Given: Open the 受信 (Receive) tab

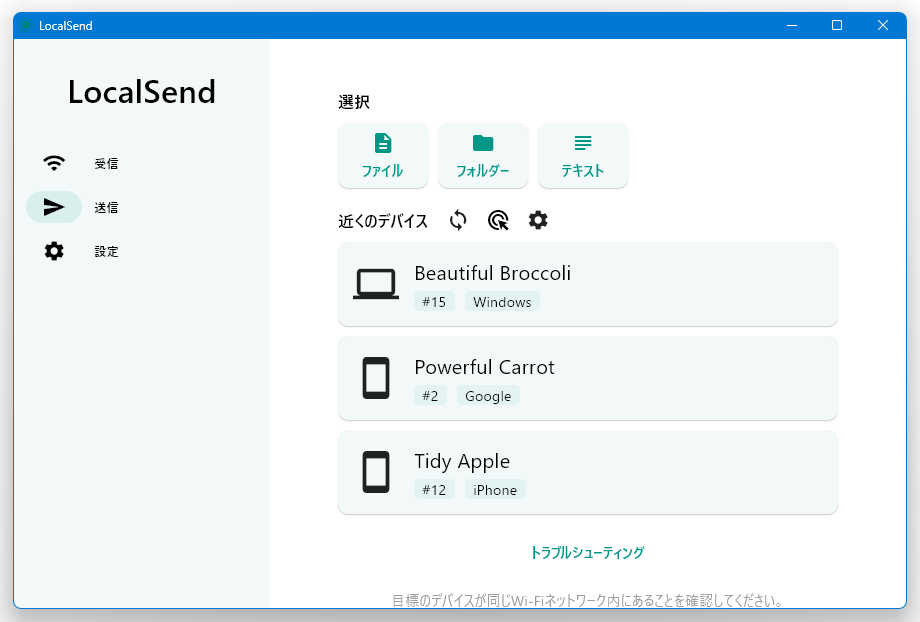Looking at the screenshot, I should pos(106,164).
